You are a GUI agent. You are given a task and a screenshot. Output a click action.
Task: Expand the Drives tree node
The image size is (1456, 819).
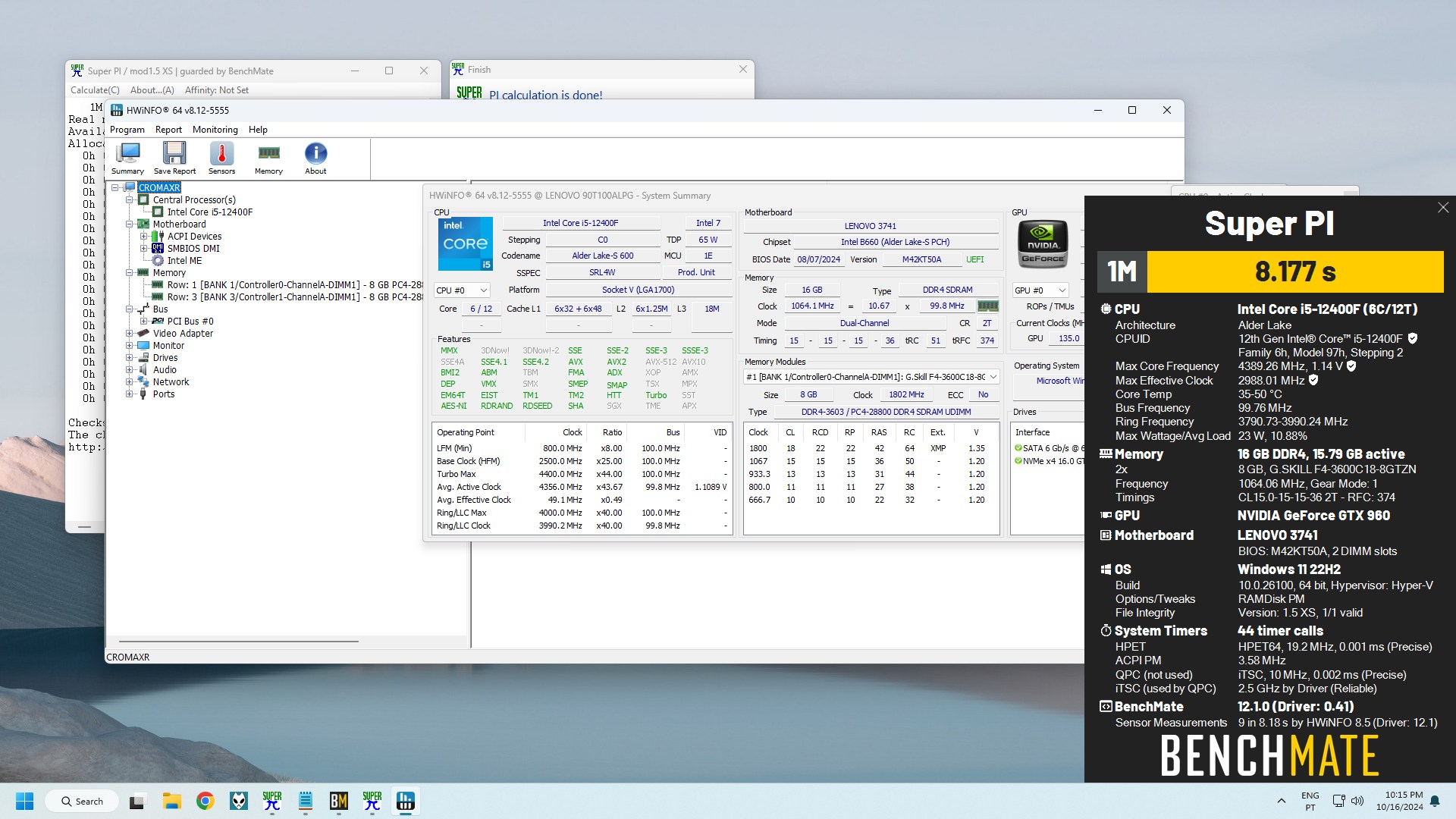[x=130, y=358]
